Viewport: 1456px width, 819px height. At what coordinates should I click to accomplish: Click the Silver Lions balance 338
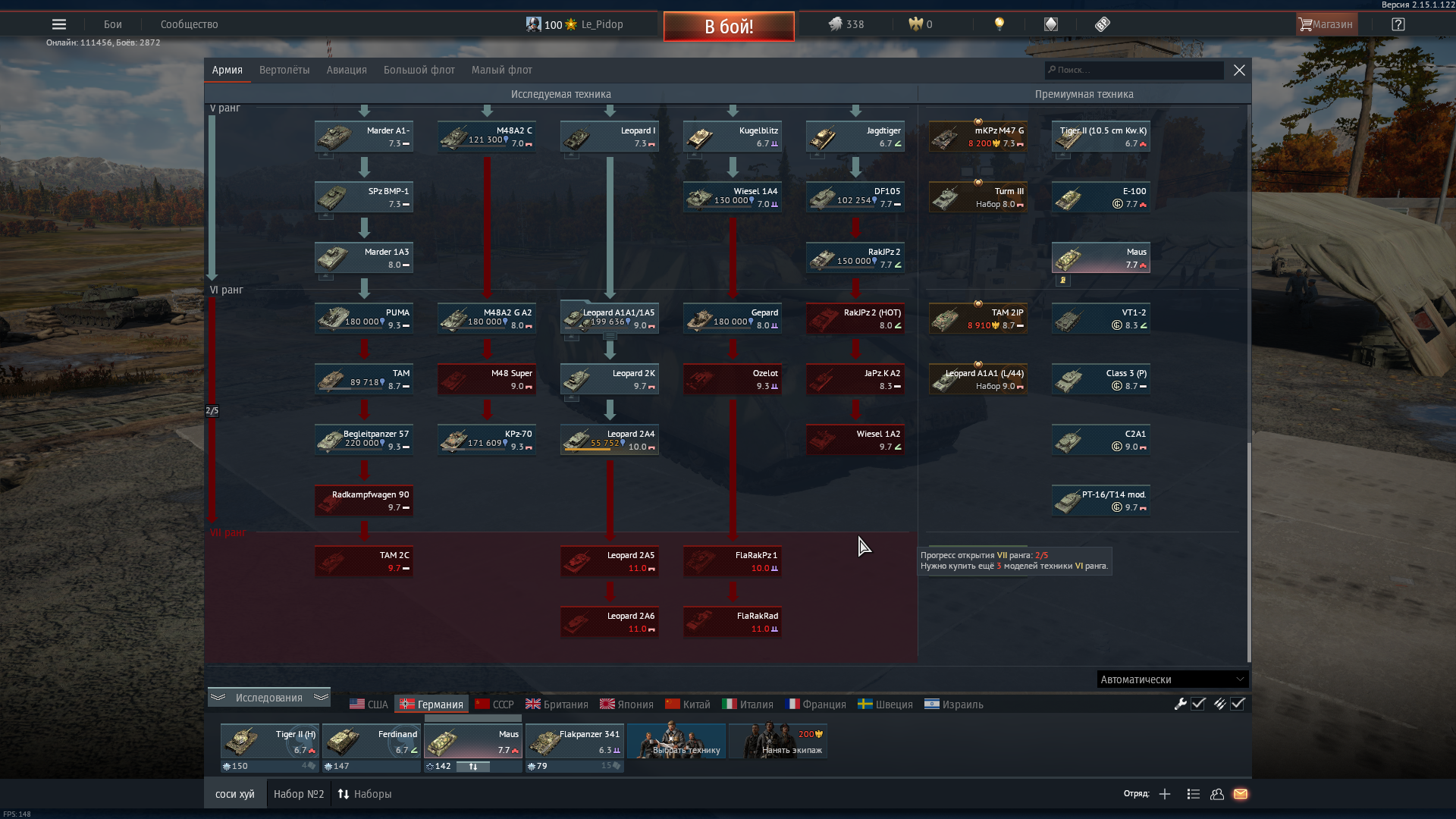pos(846,24)
